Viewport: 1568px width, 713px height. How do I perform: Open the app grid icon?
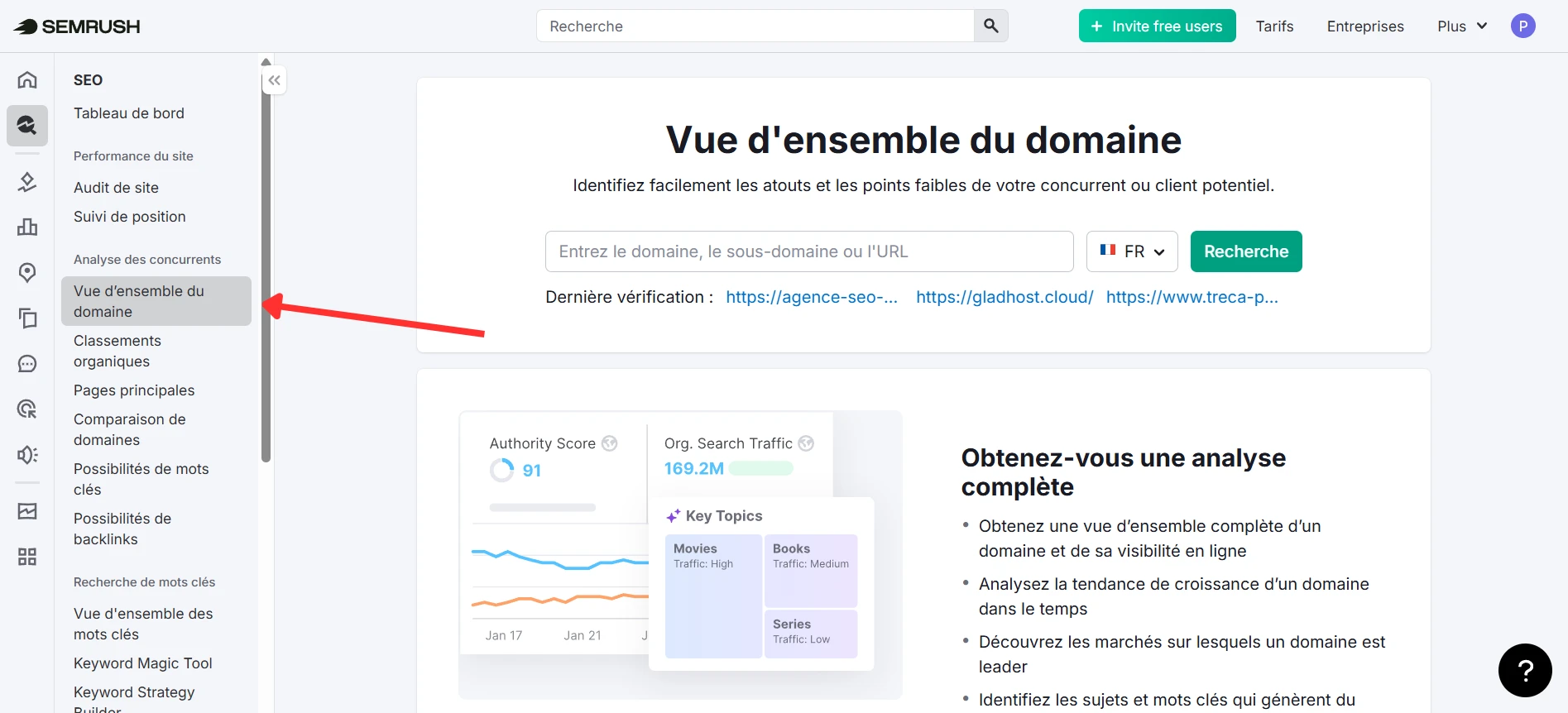tap(27, 557)
